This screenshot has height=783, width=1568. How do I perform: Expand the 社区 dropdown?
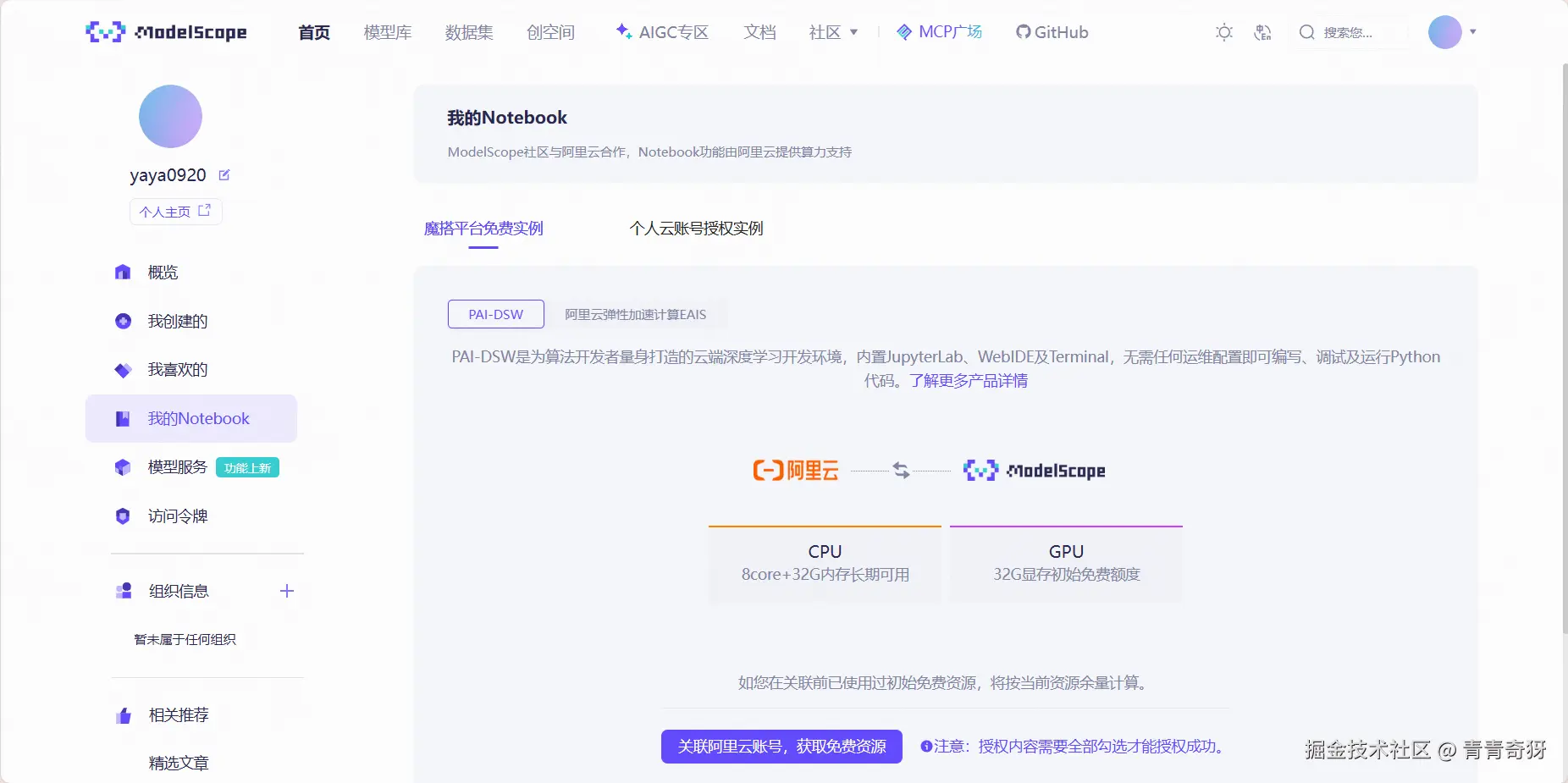(833, 32)
